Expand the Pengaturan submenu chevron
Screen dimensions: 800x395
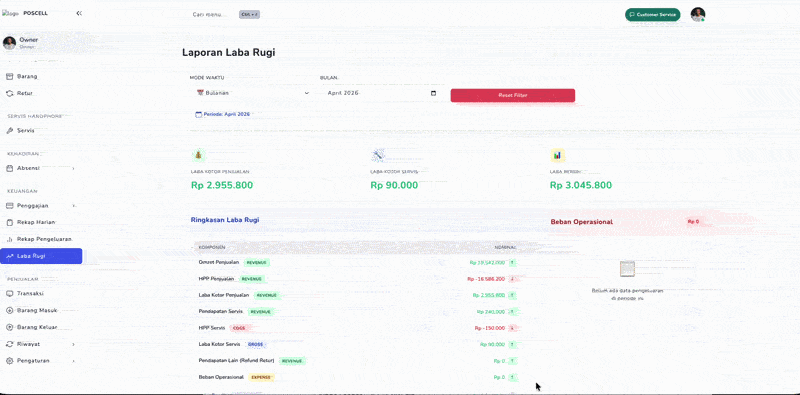73,361
